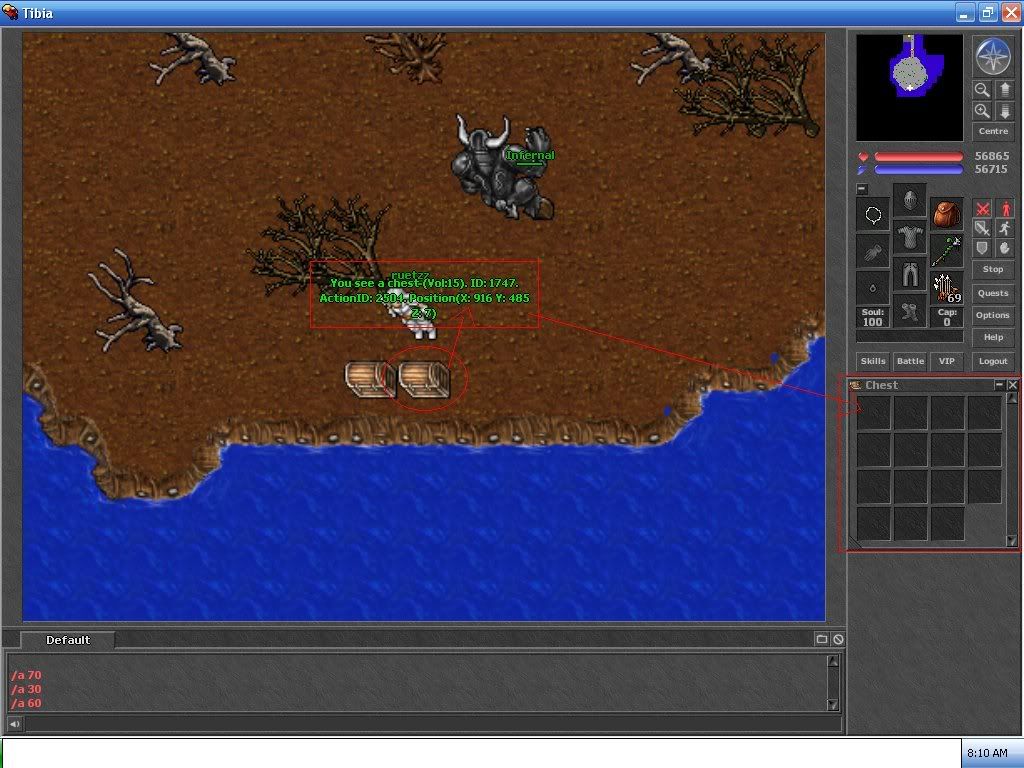The height and width of the screenshot is (768, 1024).
Task: Toggle the chat say-mode speaker icon
Action: 14,724
